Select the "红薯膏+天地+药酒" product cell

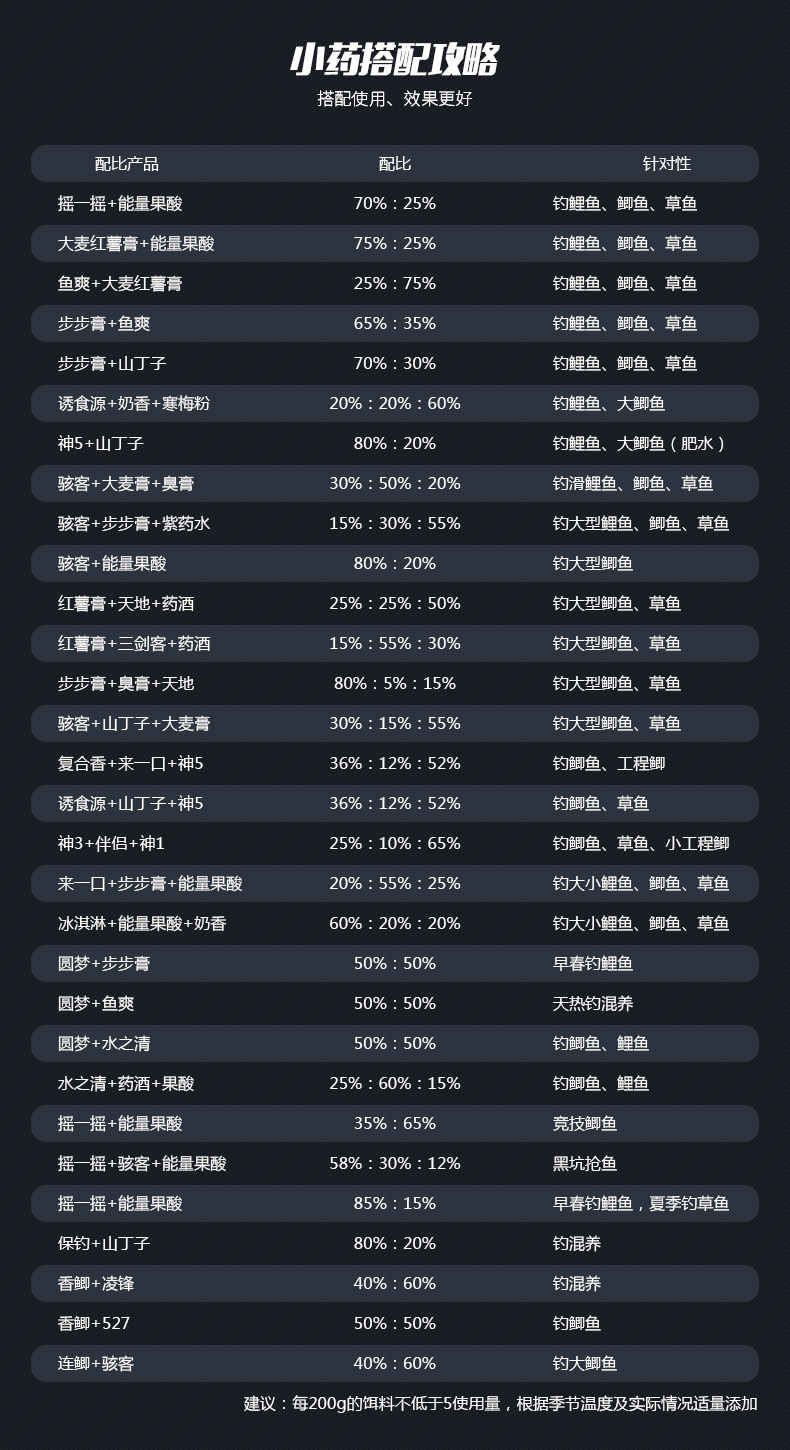(x=126, y=603)
